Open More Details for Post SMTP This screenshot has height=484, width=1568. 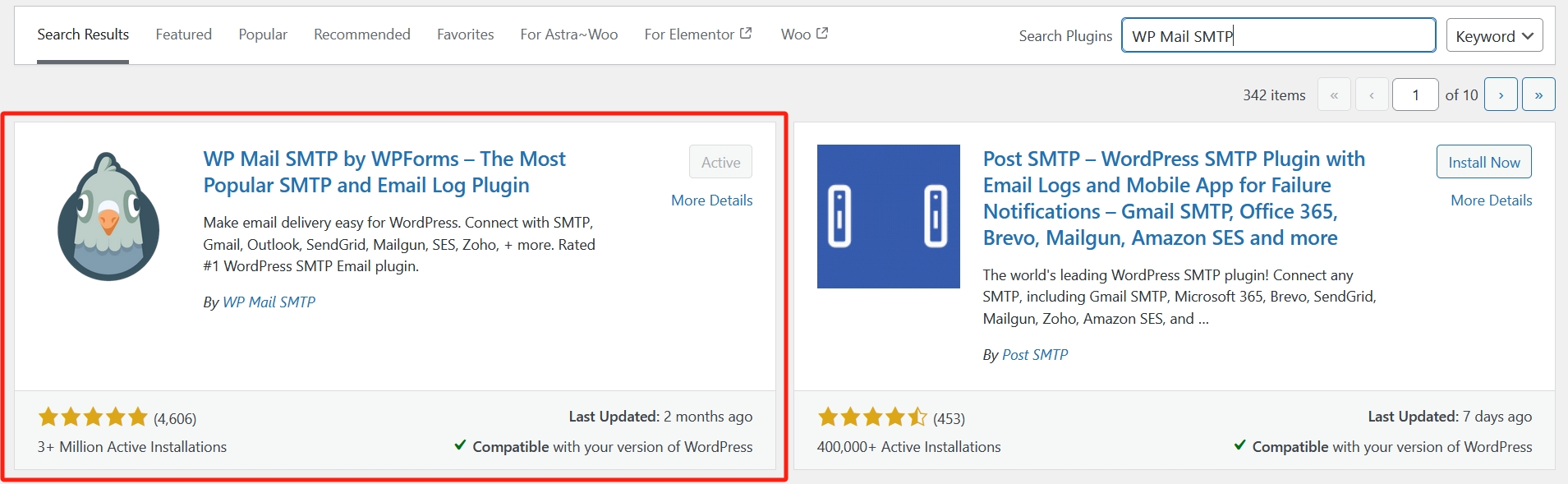click(x=1491, y=201)
